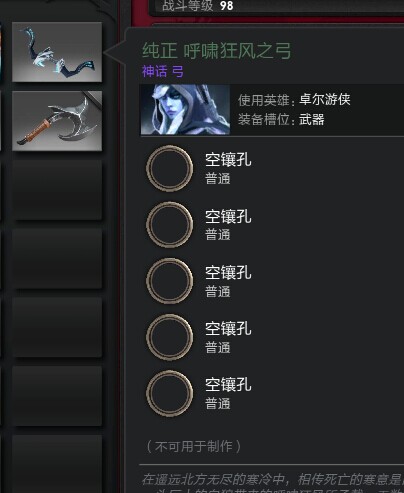
Task: Click the item title 纯正 呼啸狂风之弓
Action: click(x=217, y=51)
